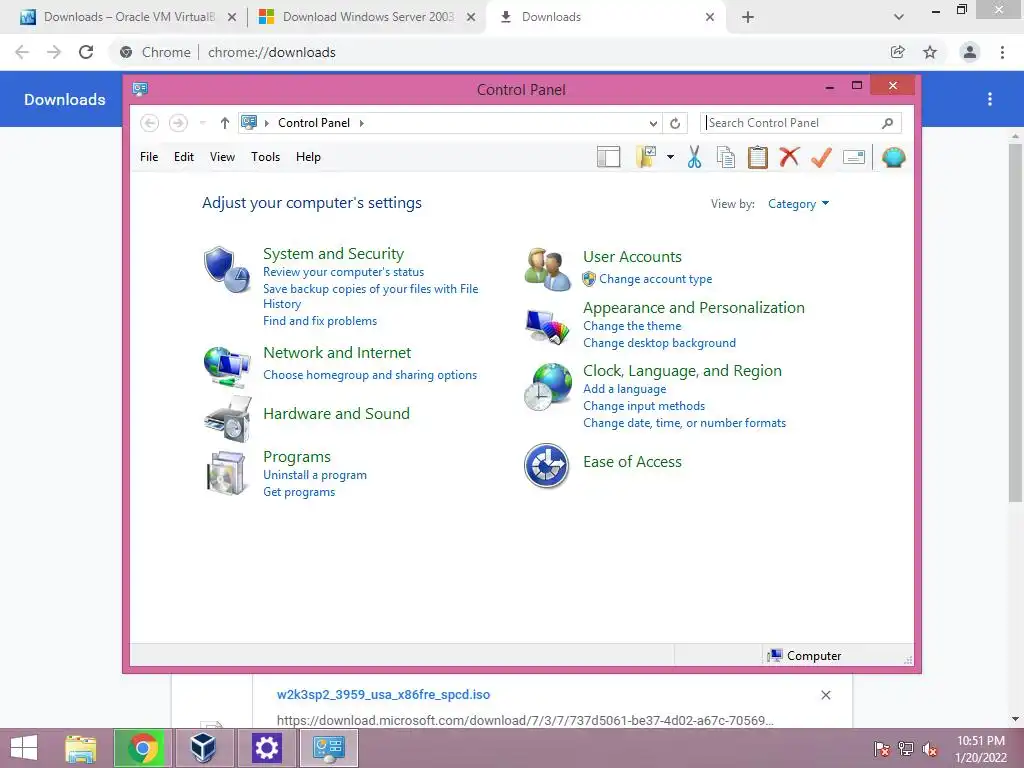Screen dimensions: 1024x768
Task: Click Change account type link
Action: [656, 279]
